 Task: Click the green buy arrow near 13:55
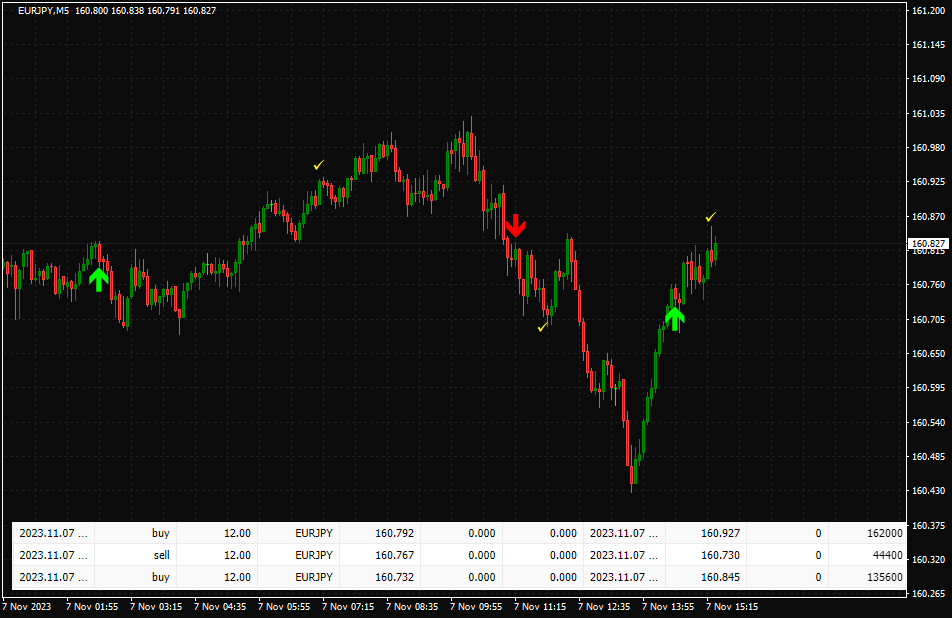[x=675, y=319]
